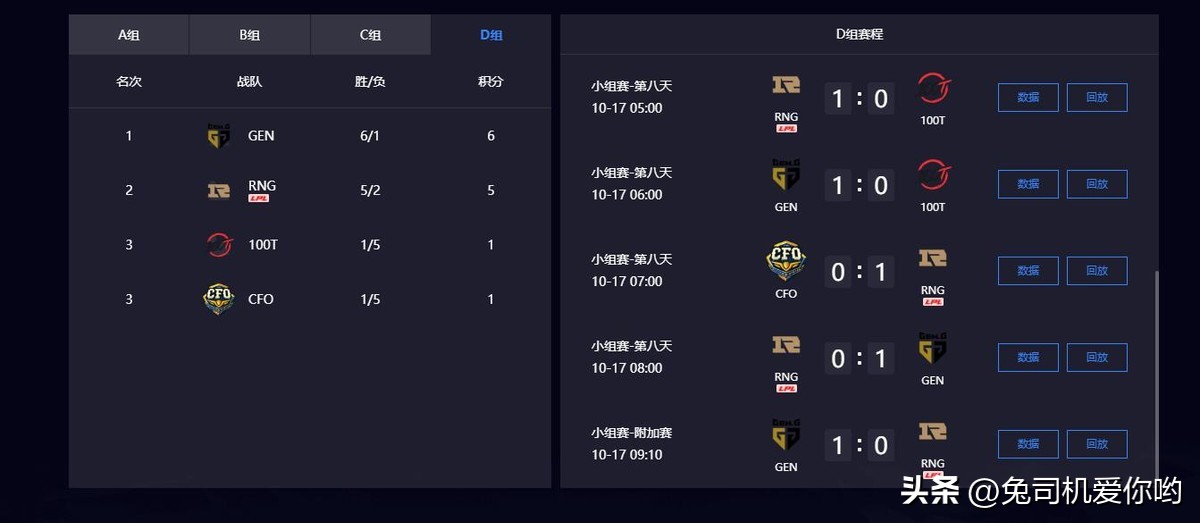Open 数据 for CFO vs RNG match
The image size is (1200, 523).
1028,270
